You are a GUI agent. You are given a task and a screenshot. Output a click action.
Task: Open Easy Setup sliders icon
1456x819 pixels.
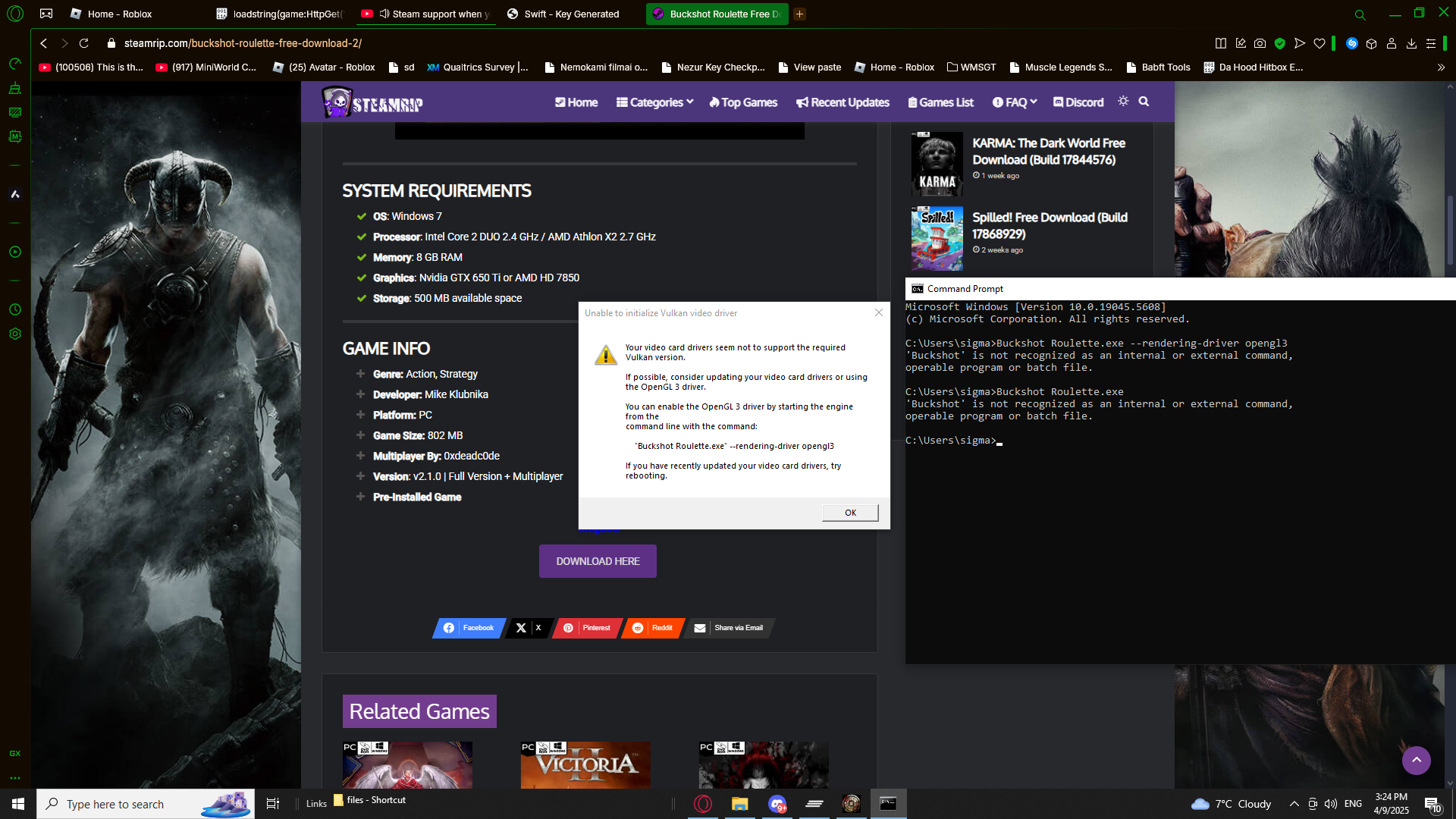(x=1431, y=43)
